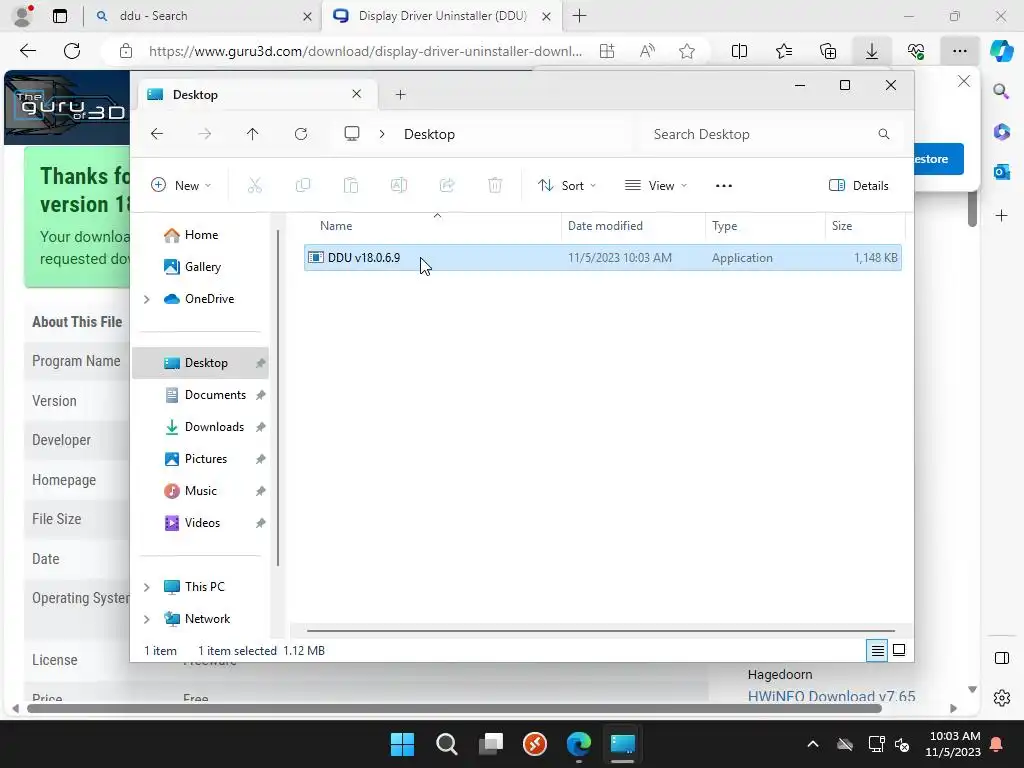Image resolution: width=1024 pixels, height=768 pixels.
Task: Reload the guru3d page in Edge
Action: pos(72,51)
